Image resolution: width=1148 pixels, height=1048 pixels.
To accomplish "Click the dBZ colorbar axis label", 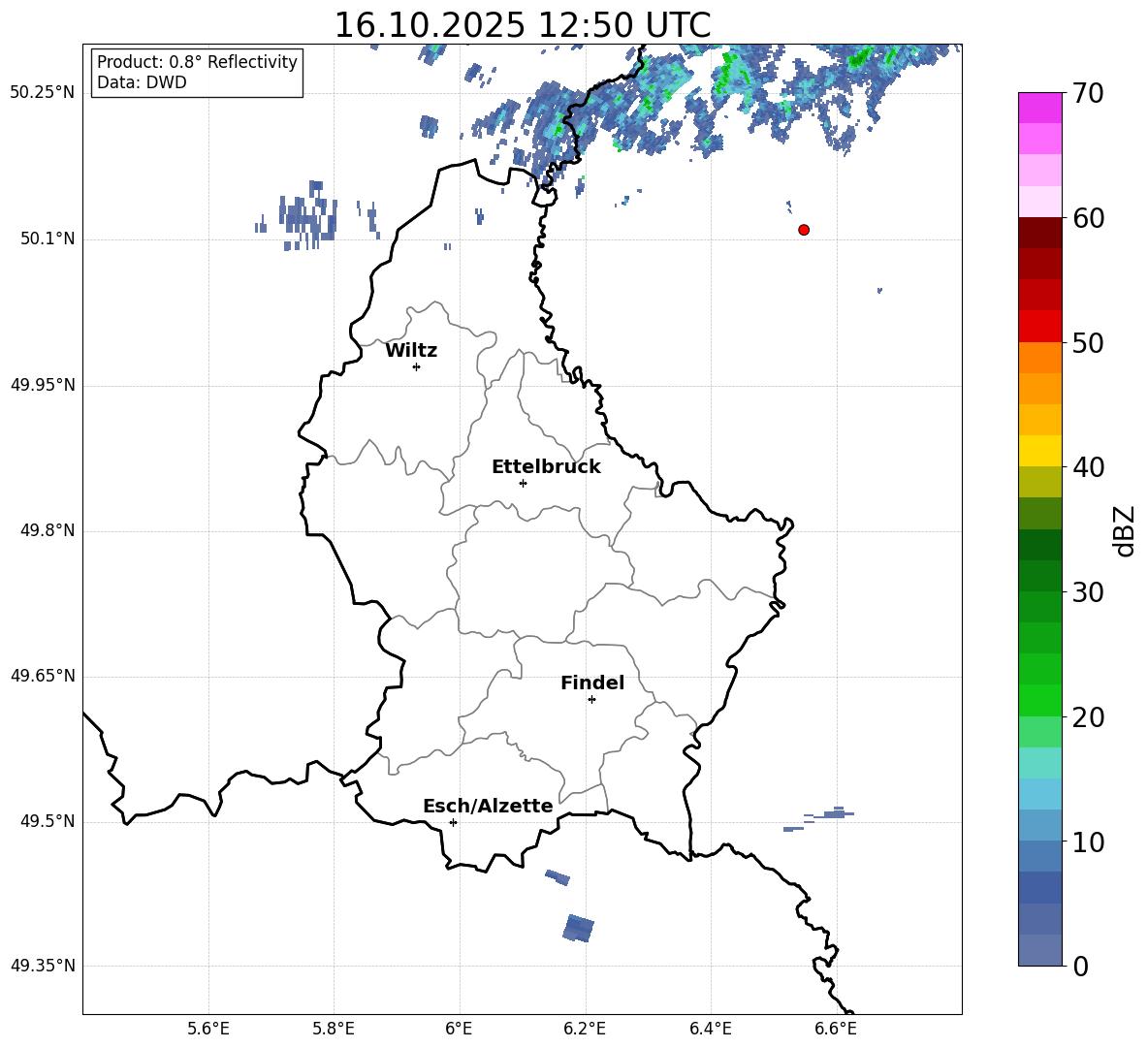I will coord(1125,530).
